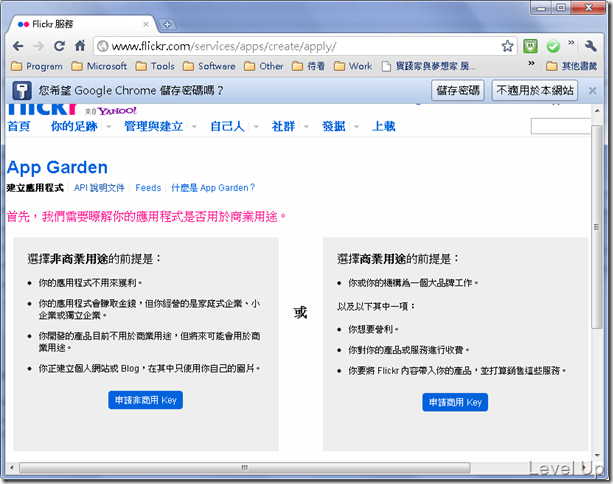Select 建立應用程式 sub-navigation item
This screenshot has height=484, width=613.
click(35, 188)
